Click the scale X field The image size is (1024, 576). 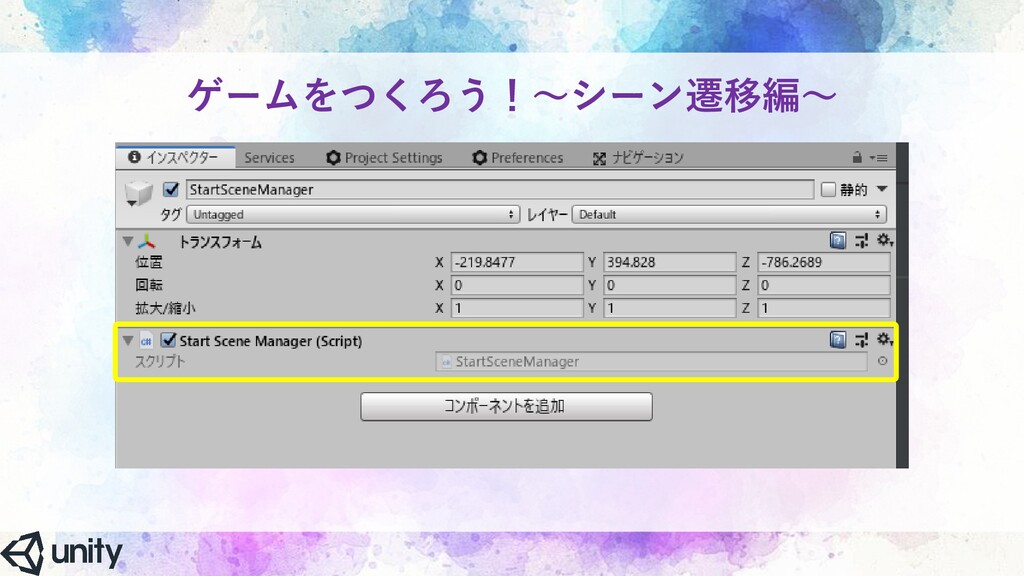517,308
